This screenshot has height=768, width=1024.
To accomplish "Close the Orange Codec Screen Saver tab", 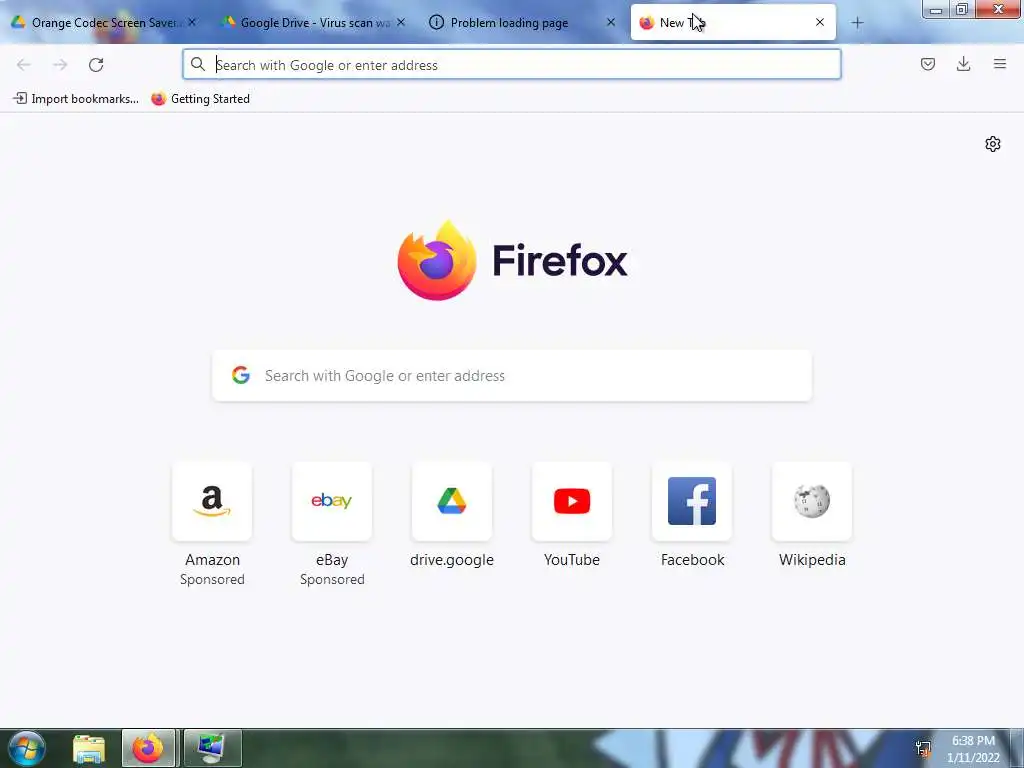I will tap(192, 22).
